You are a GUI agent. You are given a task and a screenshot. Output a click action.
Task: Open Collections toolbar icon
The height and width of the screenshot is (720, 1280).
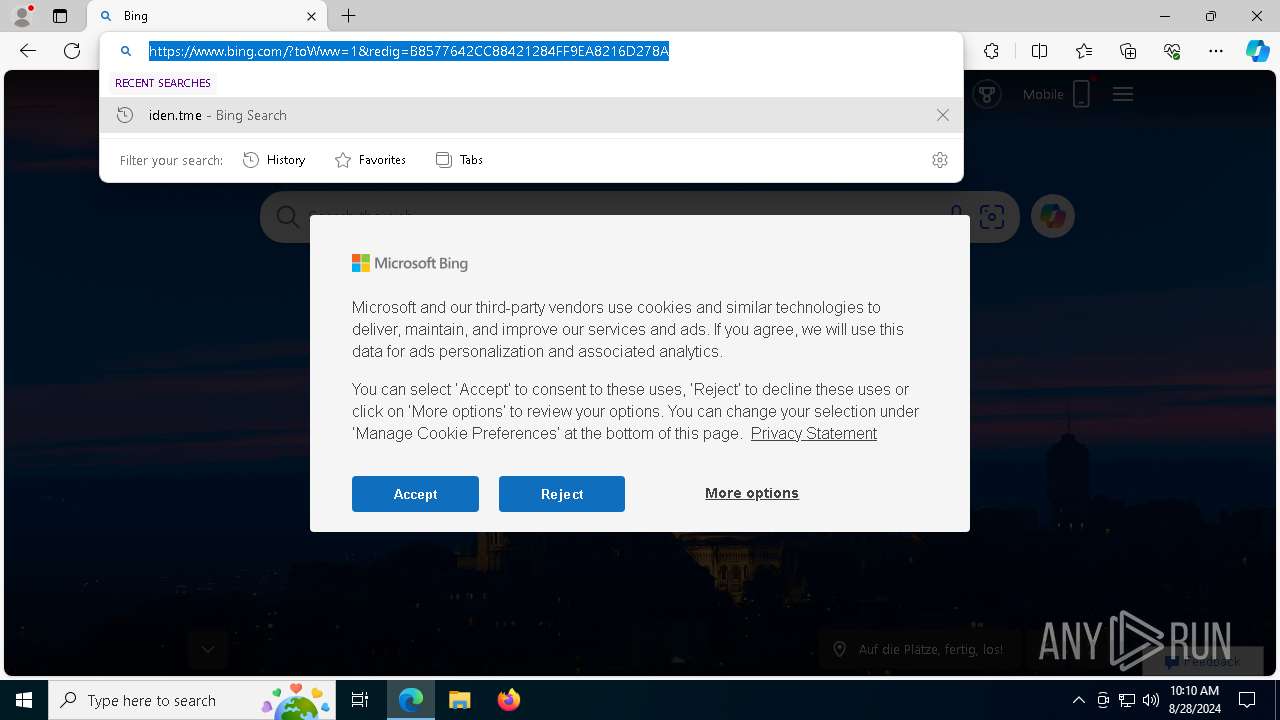click(x=1128, y=51)
